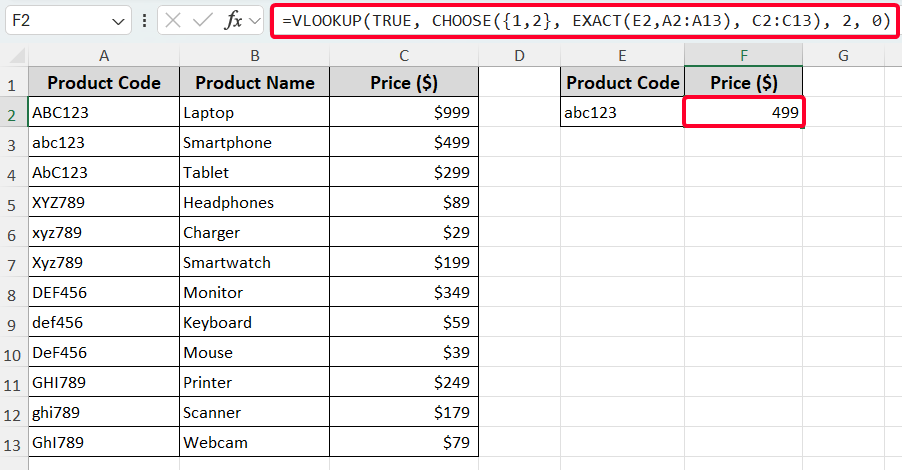Select cell F2 containing 499
The width and height of the screenshot is (902, 470).
click(x=743, y=113)
